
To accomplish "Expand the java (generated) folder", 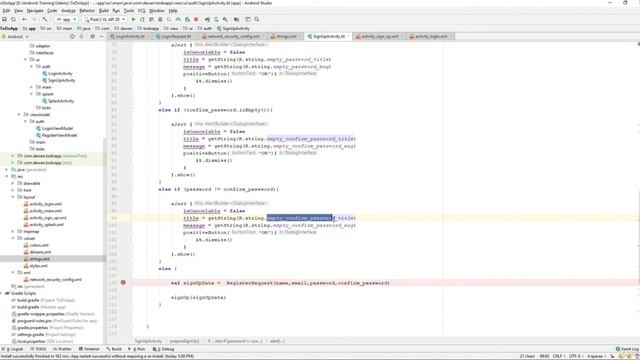I will click(7, 169).
